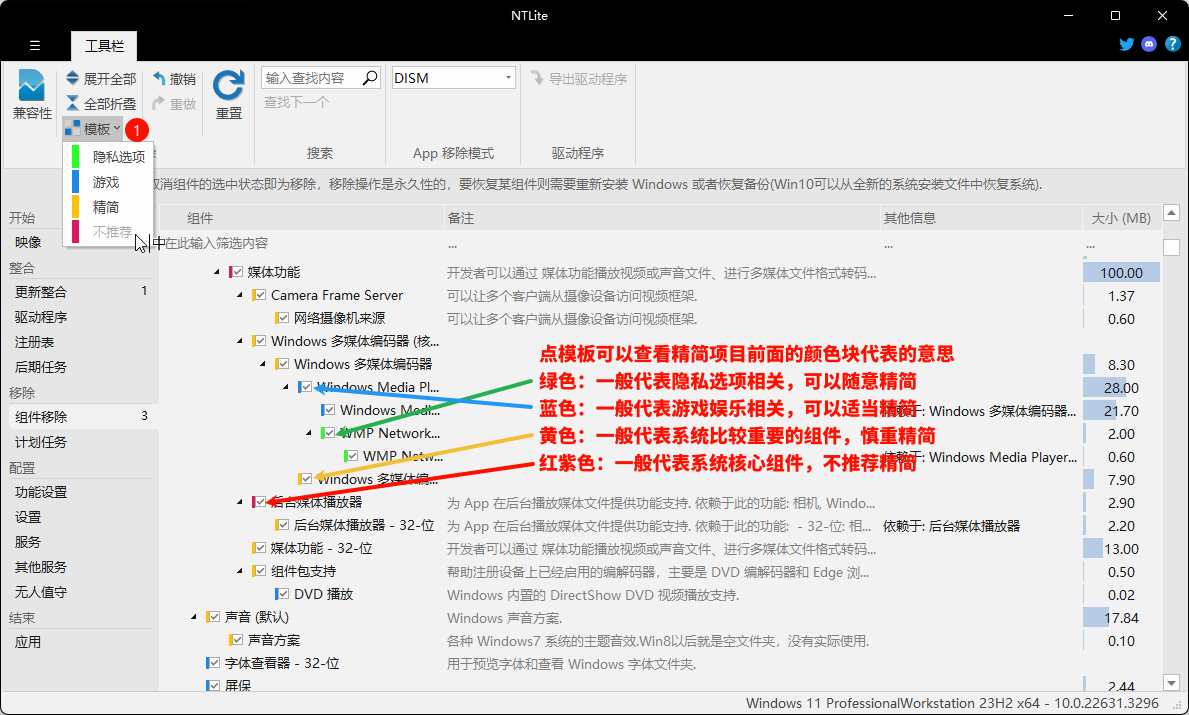Select the 不推荐 template menu item
The width and height of the screenshot is (1189, 715).
click(108, 232)
